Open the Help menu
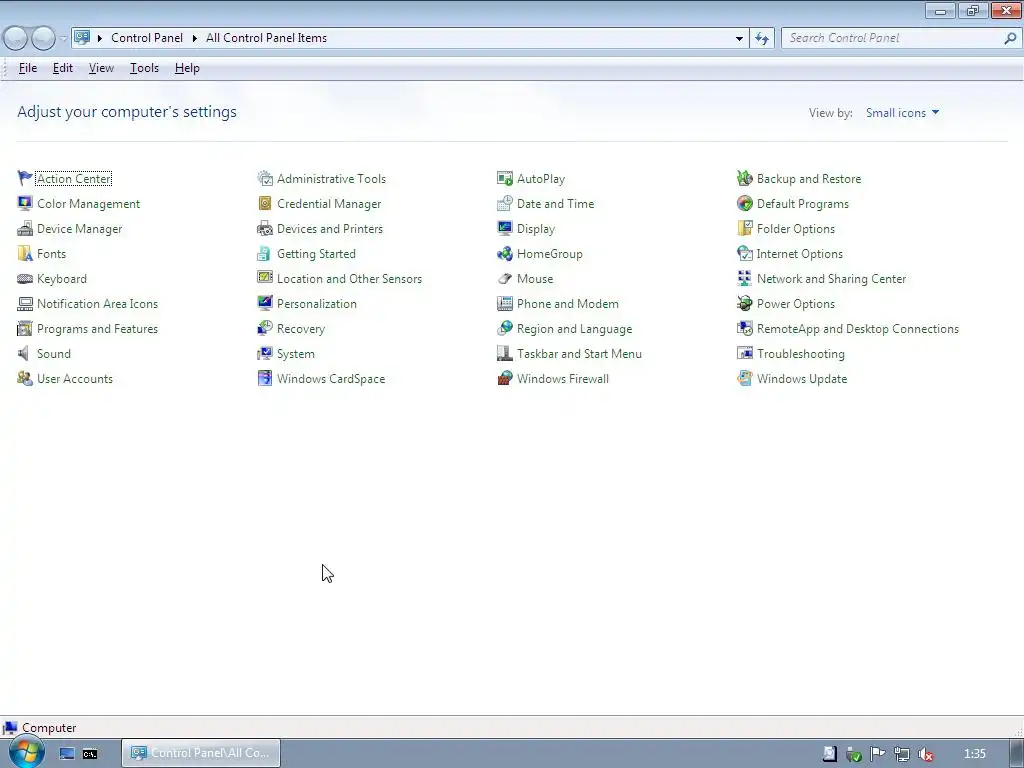 click(187, 68)
